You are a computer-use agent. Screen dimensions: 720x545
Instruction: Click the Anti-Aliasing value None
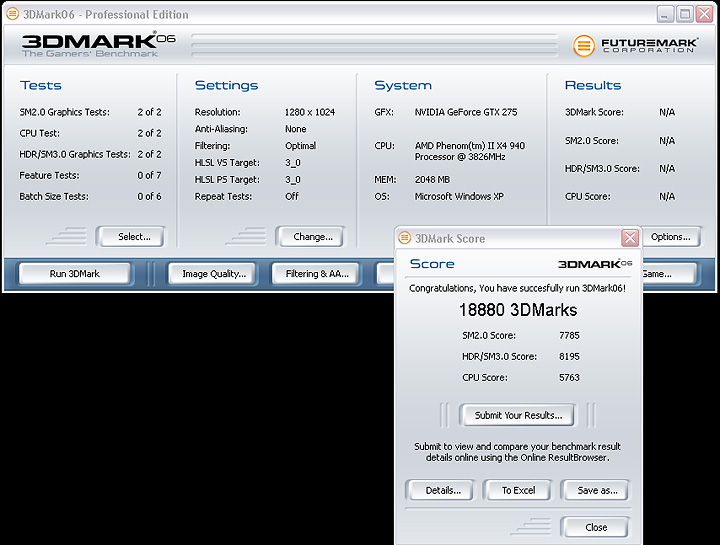[296, 129]
